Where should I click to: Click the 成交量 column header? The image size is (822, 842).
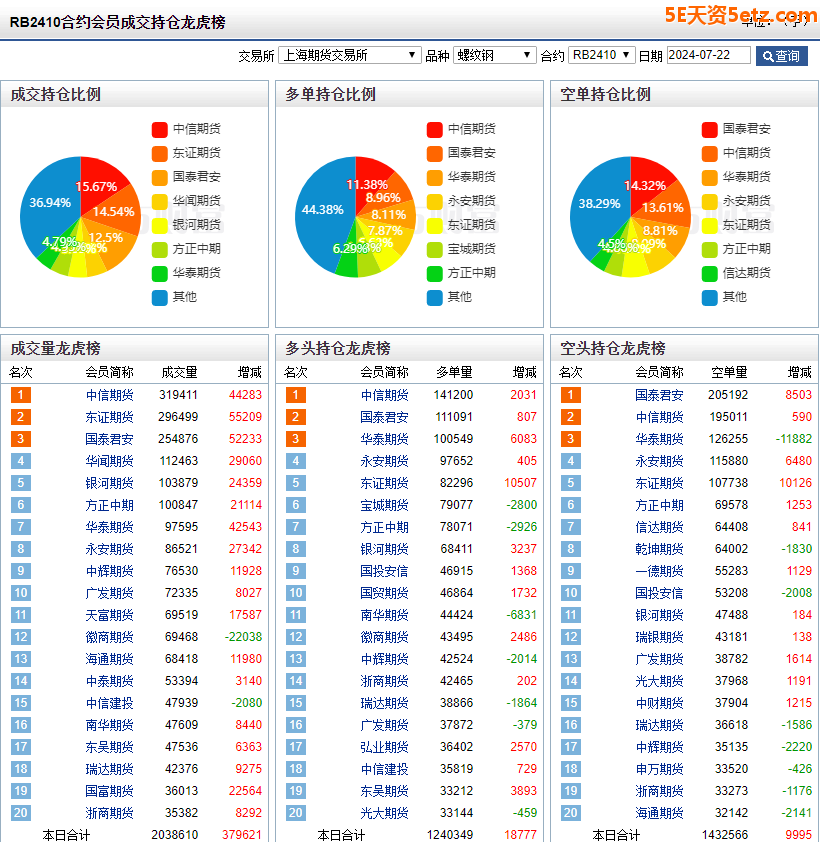pos(179,372)
